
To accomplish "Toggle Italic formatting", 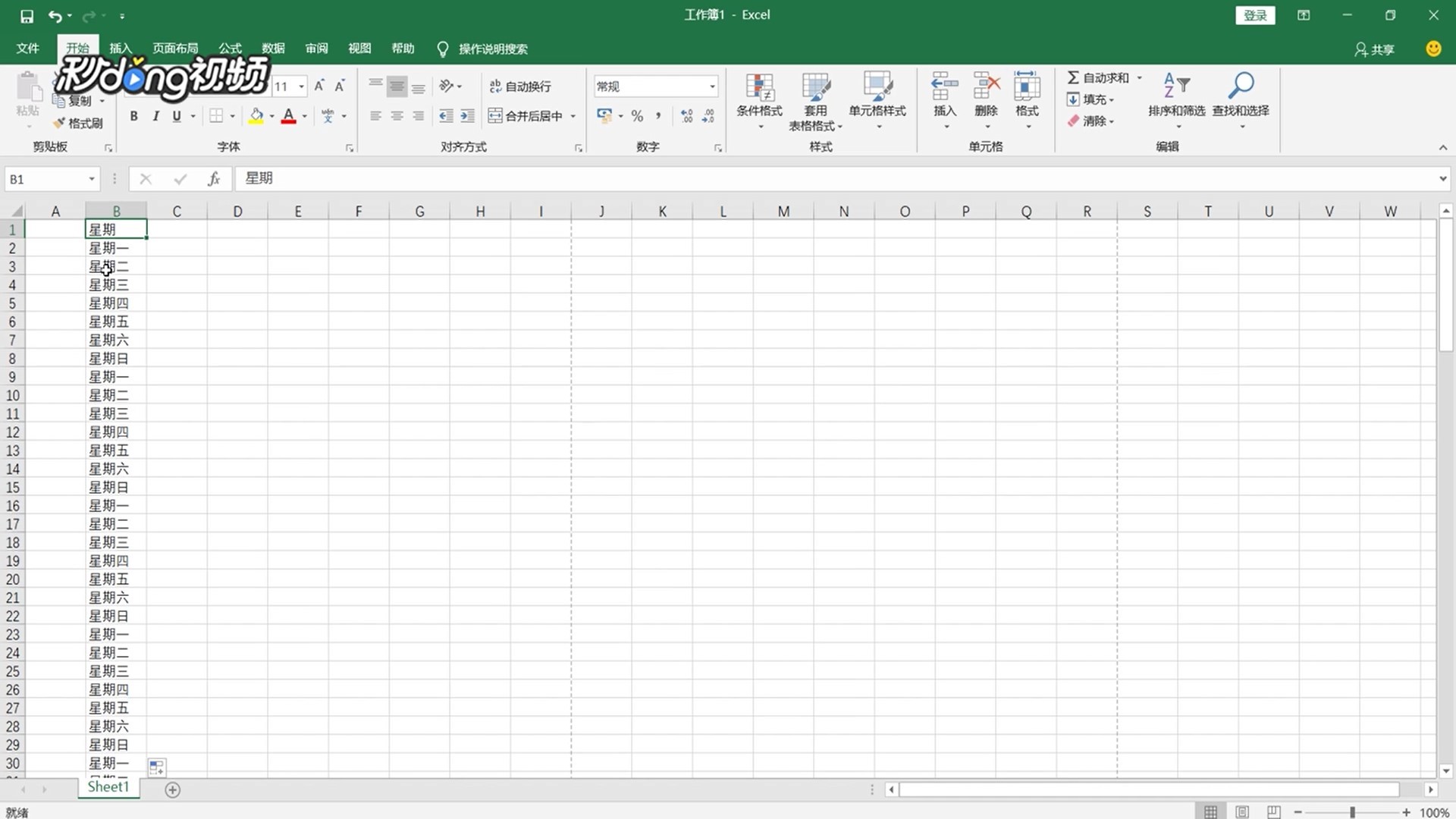I will pos(155,116).
